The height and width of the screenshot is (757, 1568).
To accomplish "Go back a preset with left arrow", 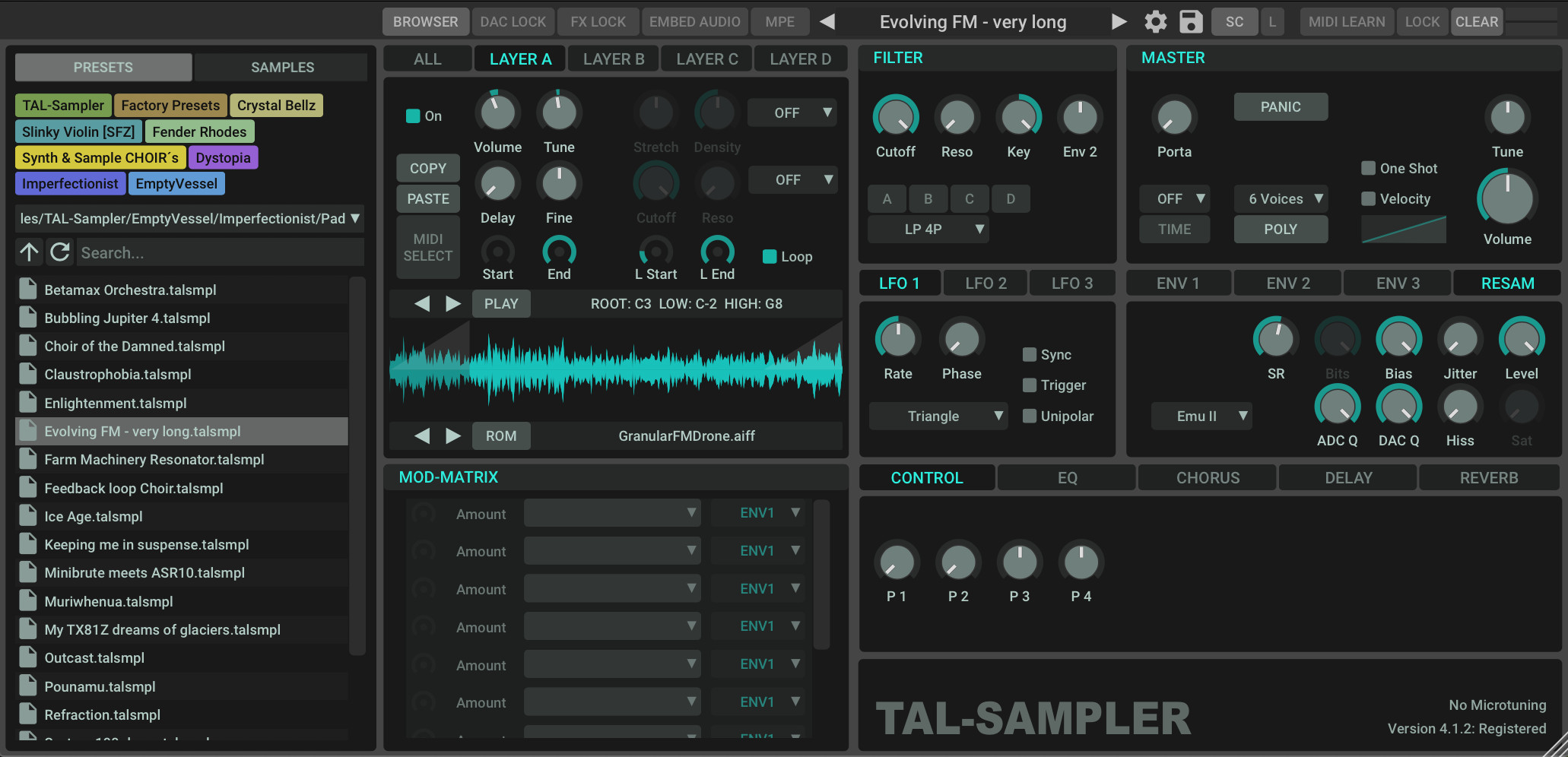I will tap(827, 21).
